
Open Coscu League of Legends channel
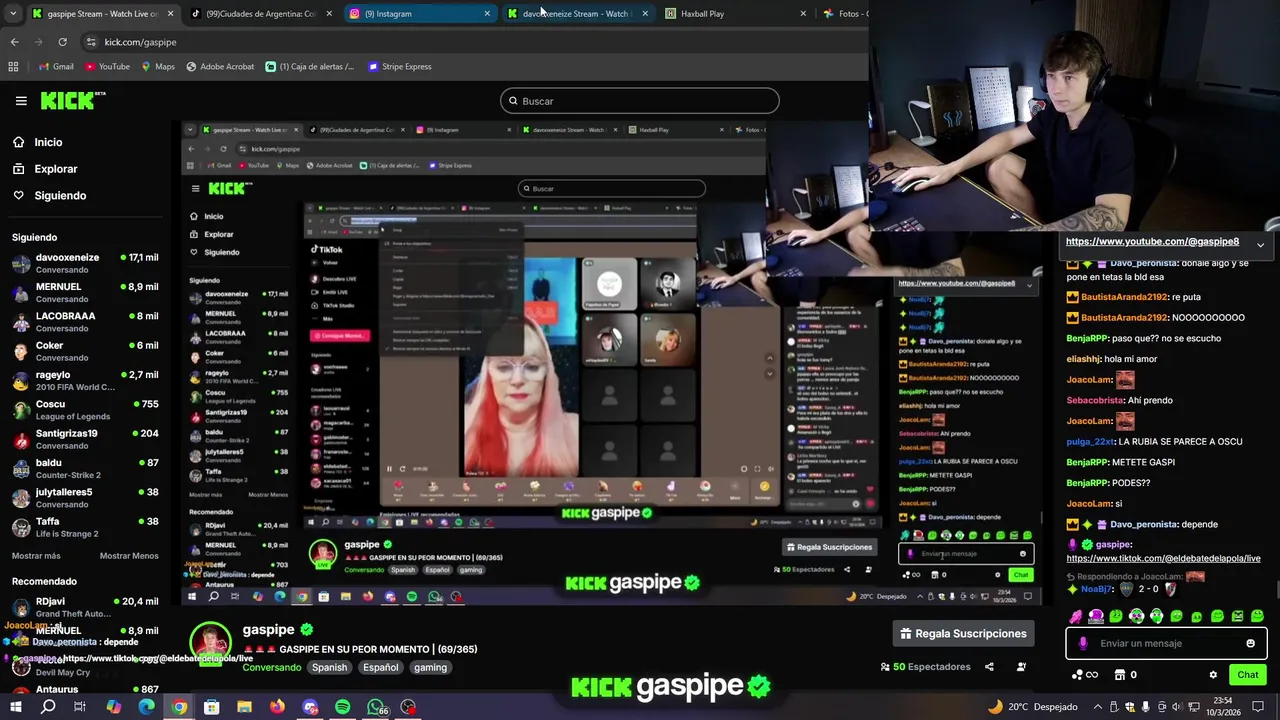pos(84,410)
